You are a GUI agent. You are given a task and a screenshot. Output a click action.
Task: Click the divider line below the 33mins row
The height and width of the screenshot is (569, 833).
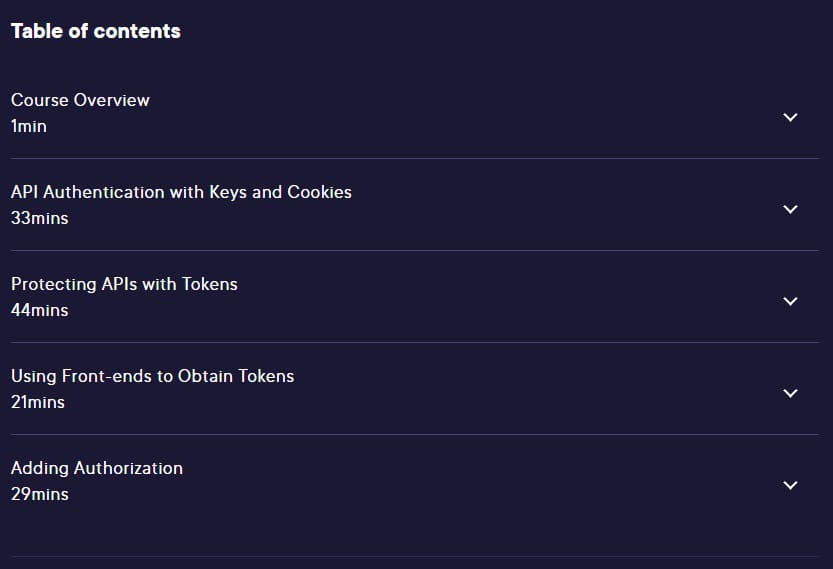click(x=415, y=250)
